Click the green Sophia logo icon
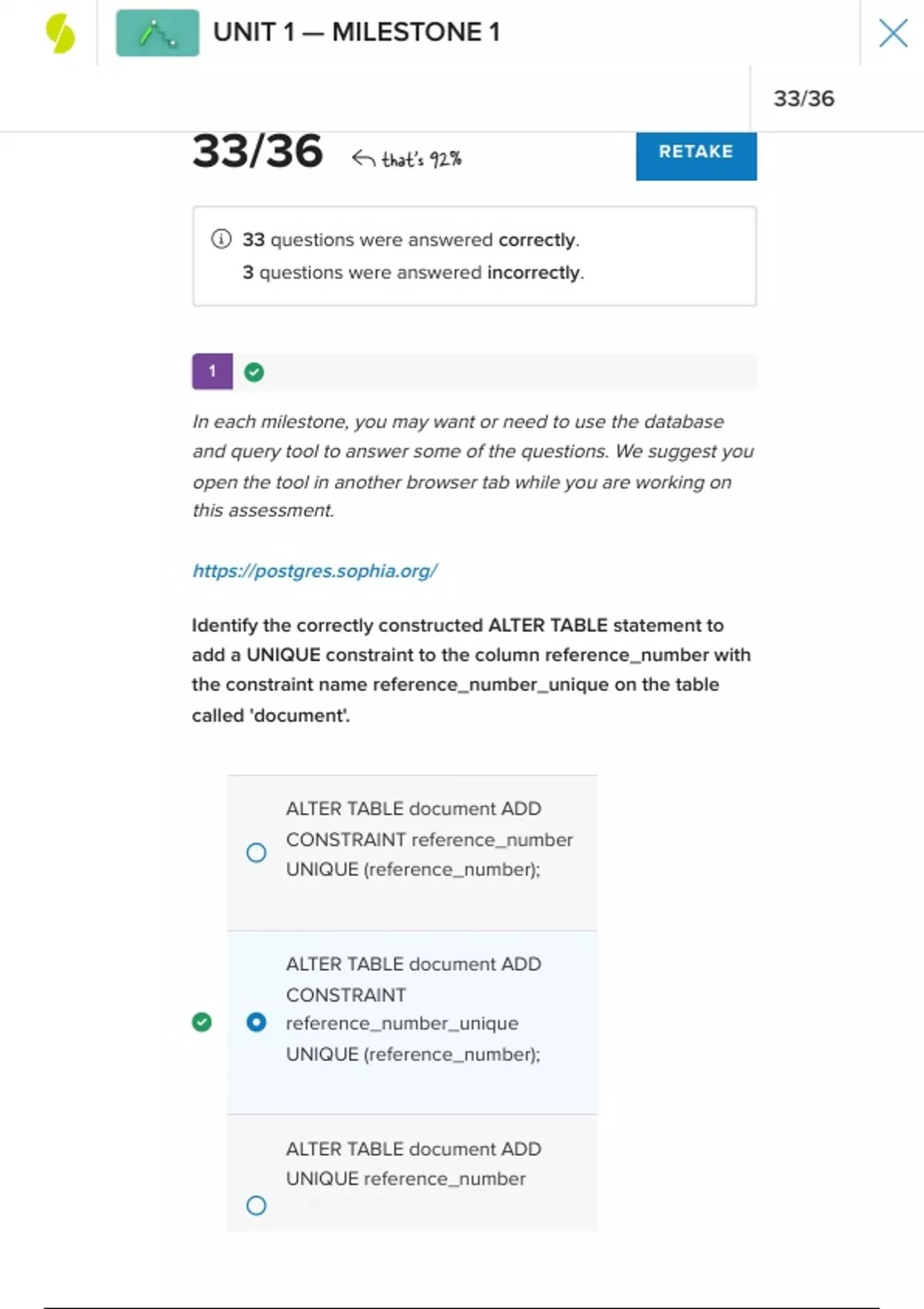This screenshot has height=1309, width=924. coord(60,34)
